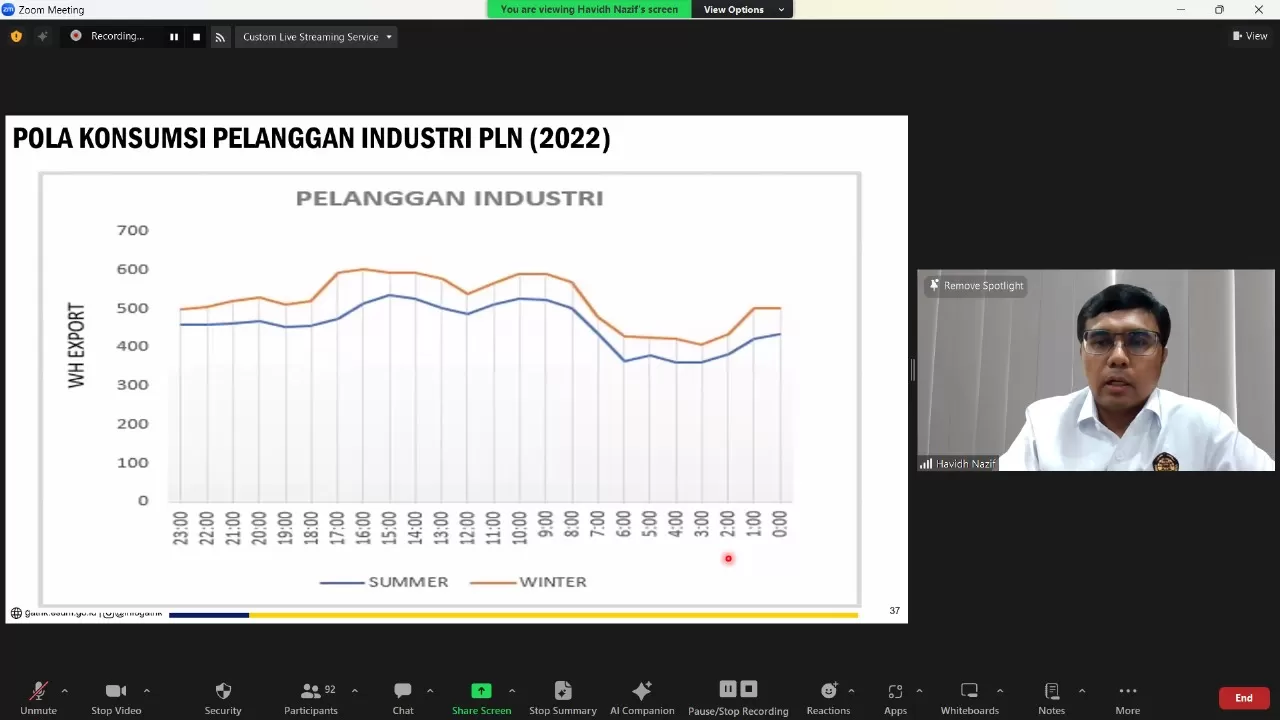Open the Security options
Screen dimensions: 1280x720
click(222, 697)
